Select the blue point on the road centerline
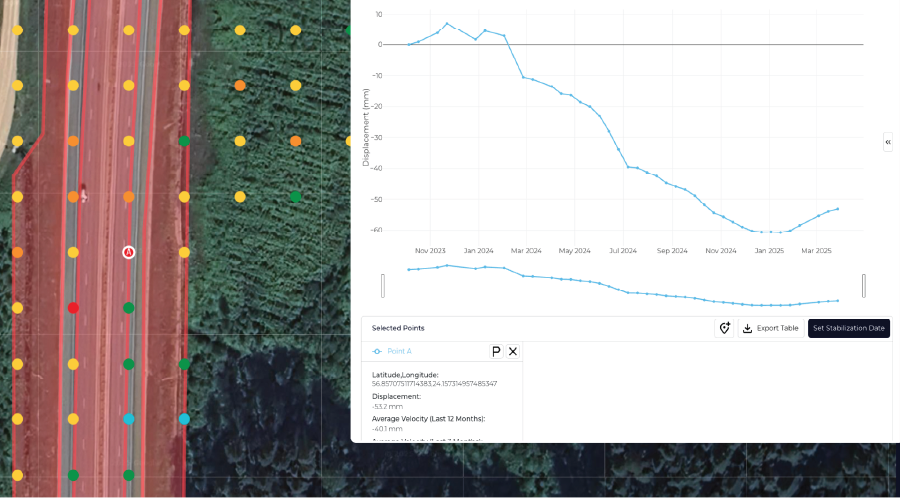900x498 pixels. click(128, 419)
